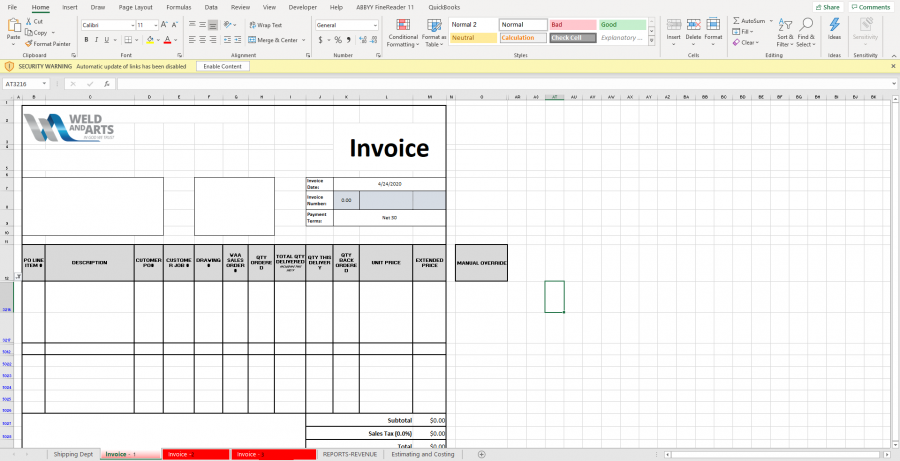
Task: Click the Insert cells icon
Action: click(x=674, y=25)
